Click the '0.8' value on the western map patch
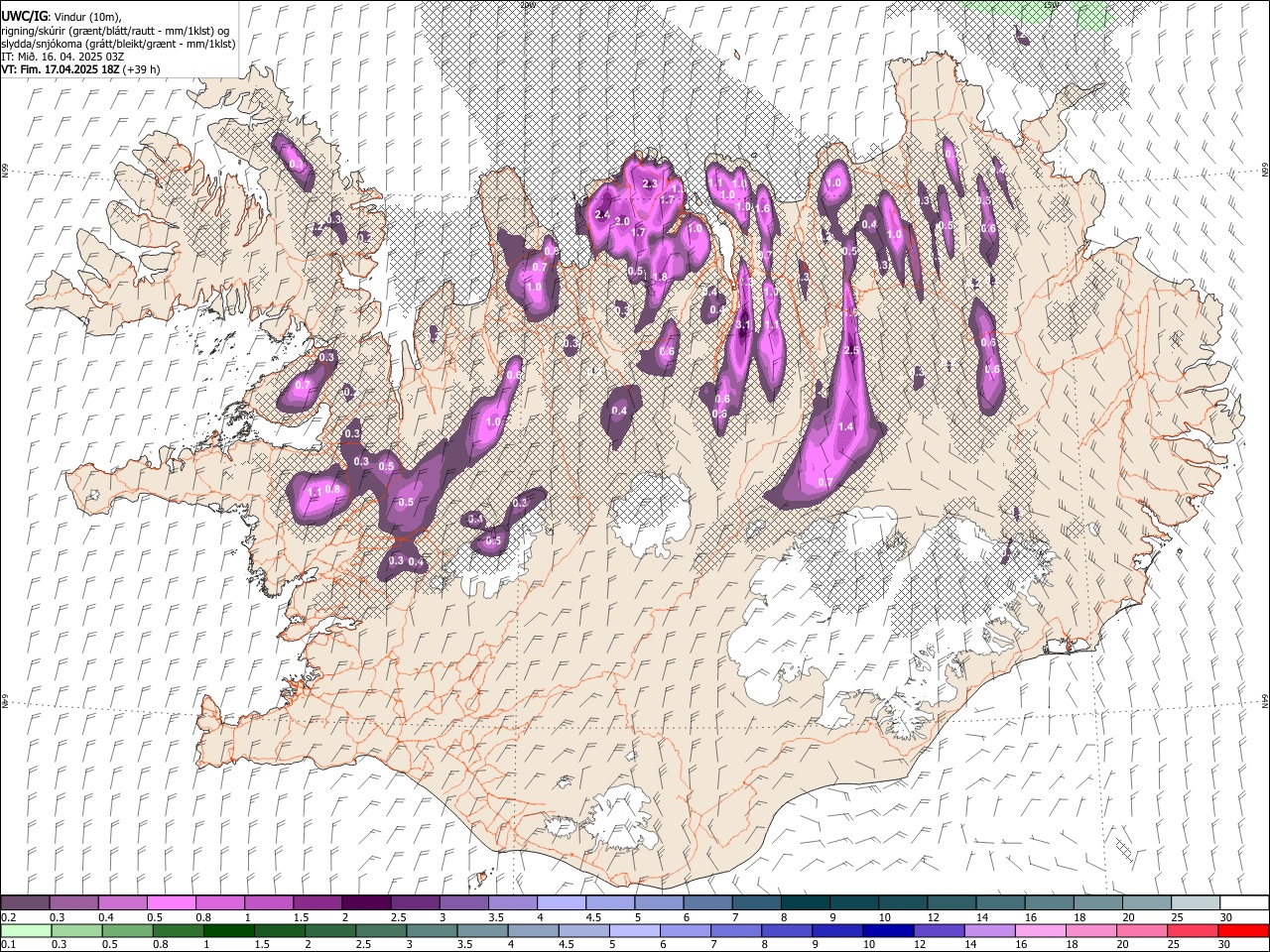Screen dimensions: 1270x952 (x=333, y=489)
